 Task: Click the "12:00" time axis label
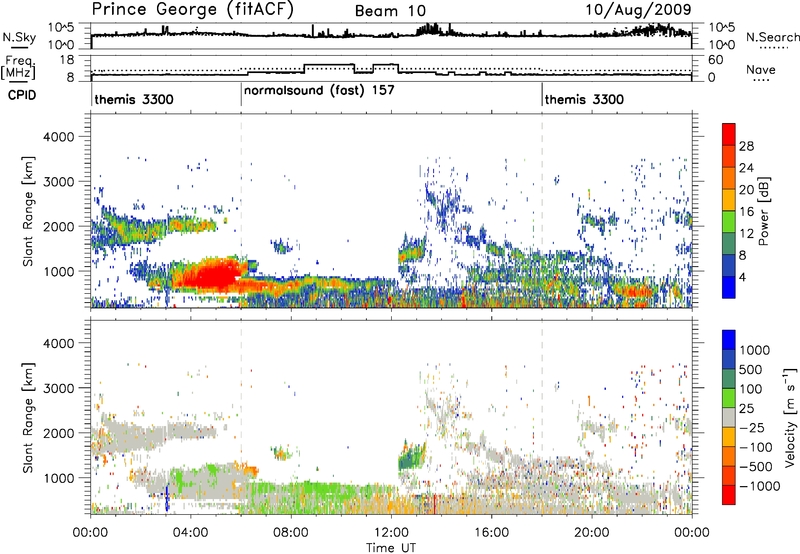coord(391,533)
